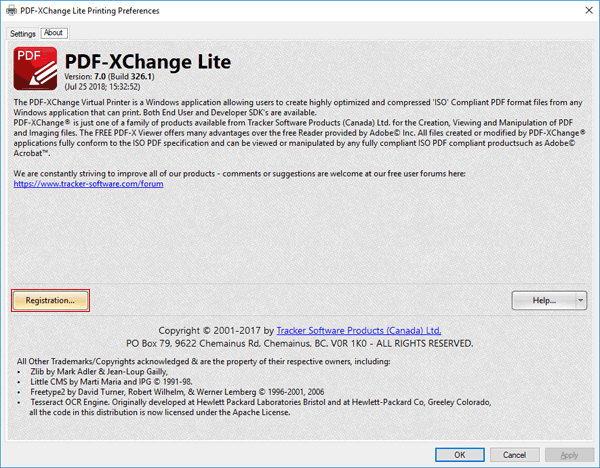Select the About tab
Image resolution: width=600 pixels, height=468 pixels.
[54, 33]
